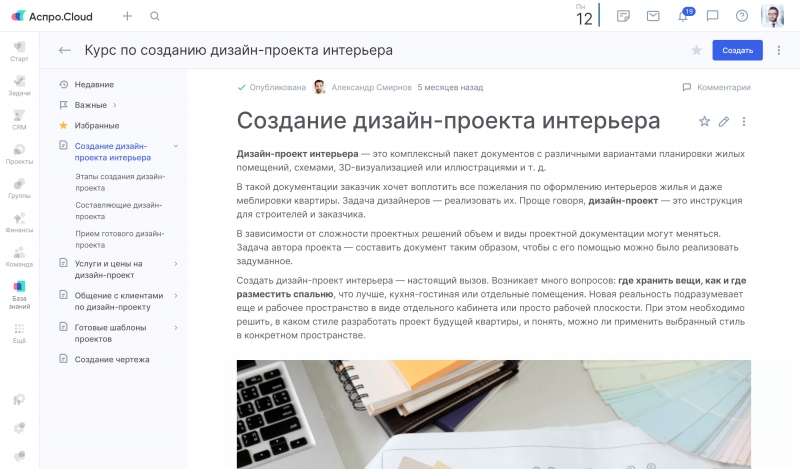Open Готовые шаблоны проектов
Image resolution: width=800 pixels, height=469 pixels.
pos(111,333)
